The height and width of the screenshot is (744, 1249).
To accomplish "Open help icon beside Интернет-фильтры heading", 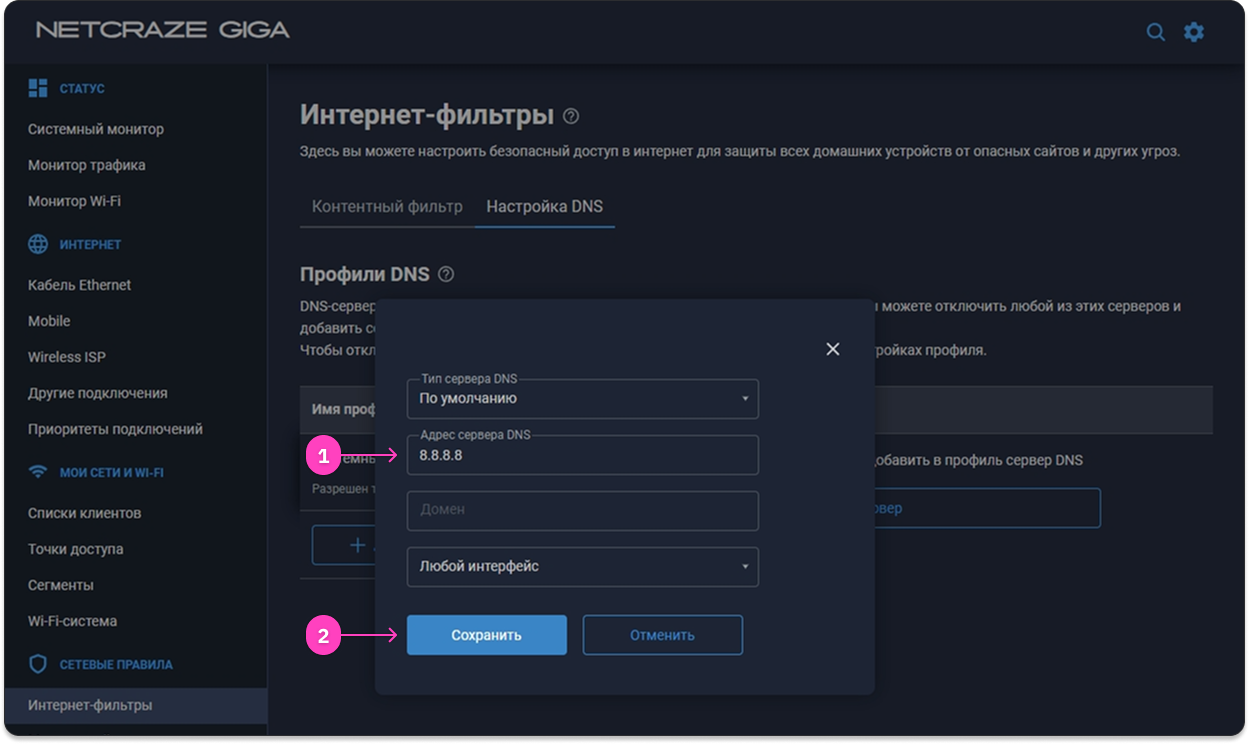I will click(571, 116).
